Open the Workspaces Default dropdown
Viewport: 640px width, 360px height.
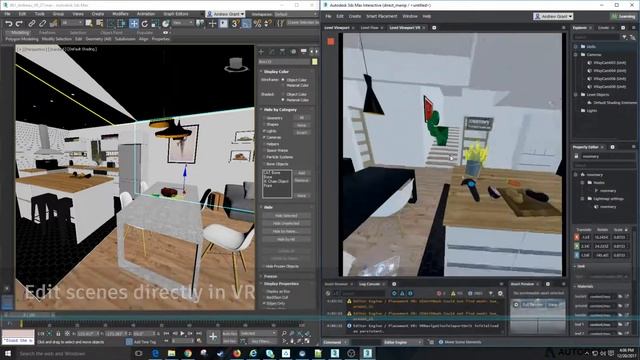295,14
